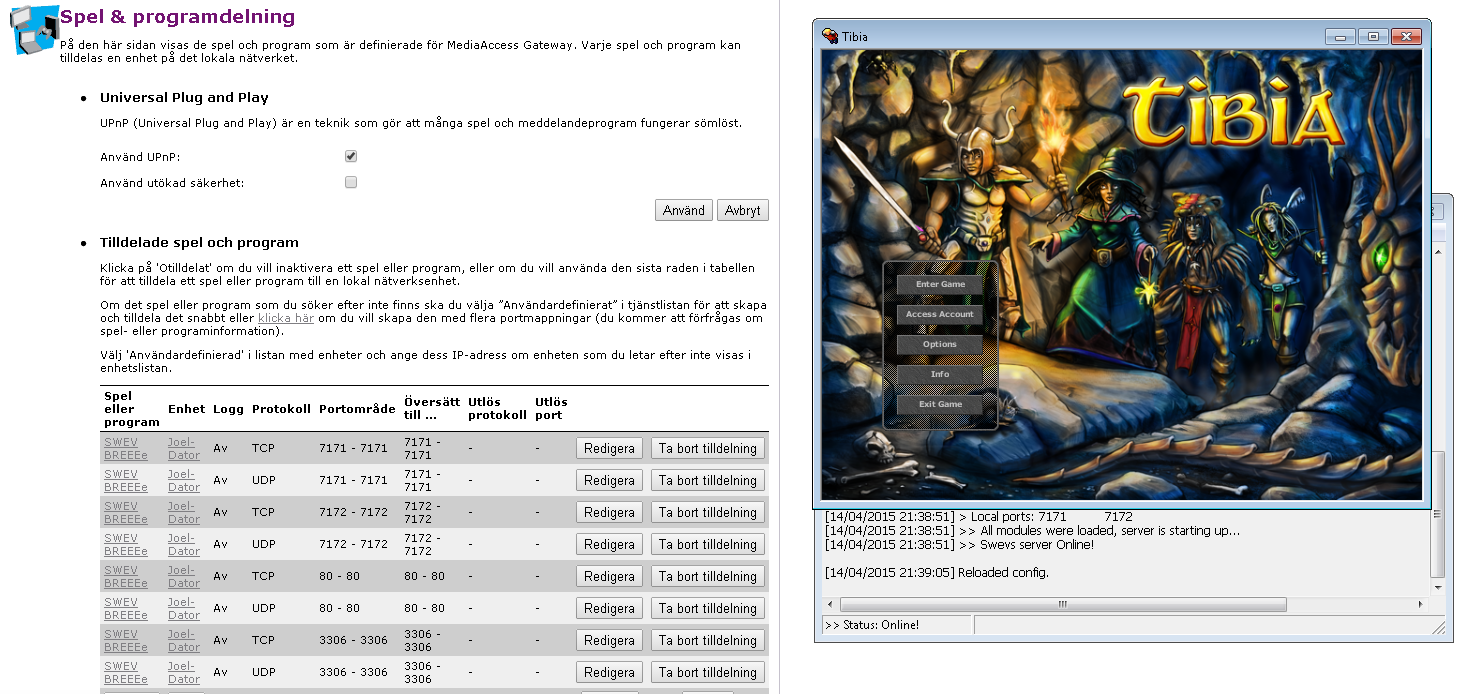Click Ta bort tilldelning for TCP 7172 row
Viewport: 1472px width, 694px height.
click(x=708, y=512)
